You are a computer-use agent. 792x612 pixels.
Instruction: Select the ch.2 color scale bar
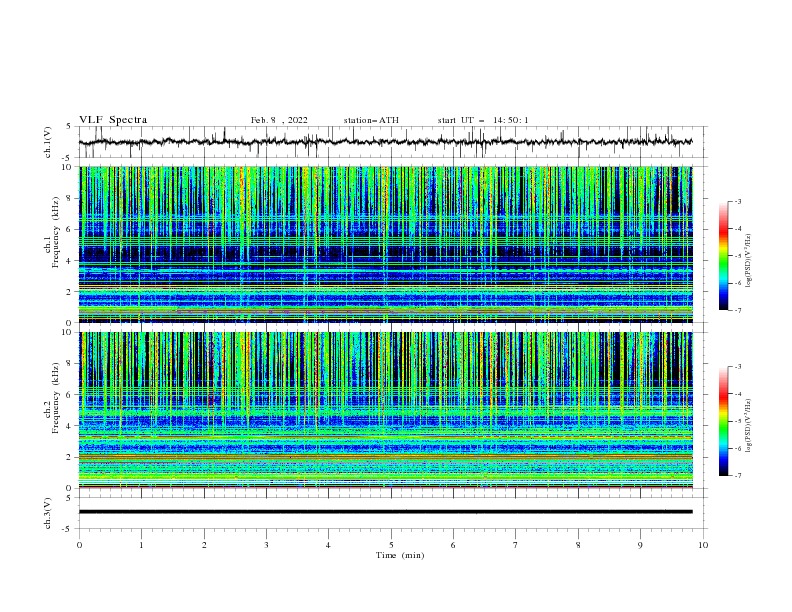[x=723, y=421]
